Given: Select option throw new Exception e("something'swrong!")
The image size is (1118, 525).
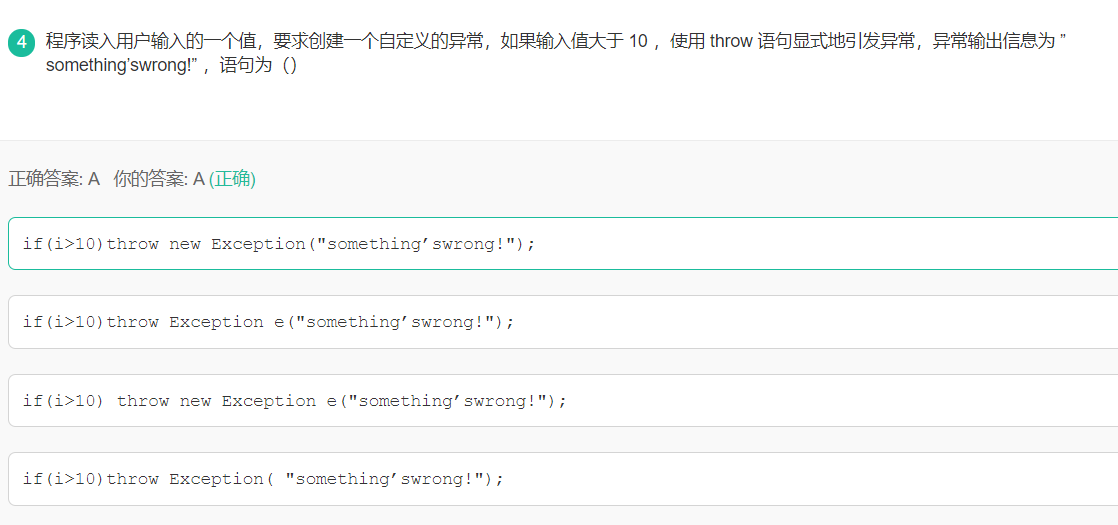Looking at the screenshot, I should click(563, 401).
